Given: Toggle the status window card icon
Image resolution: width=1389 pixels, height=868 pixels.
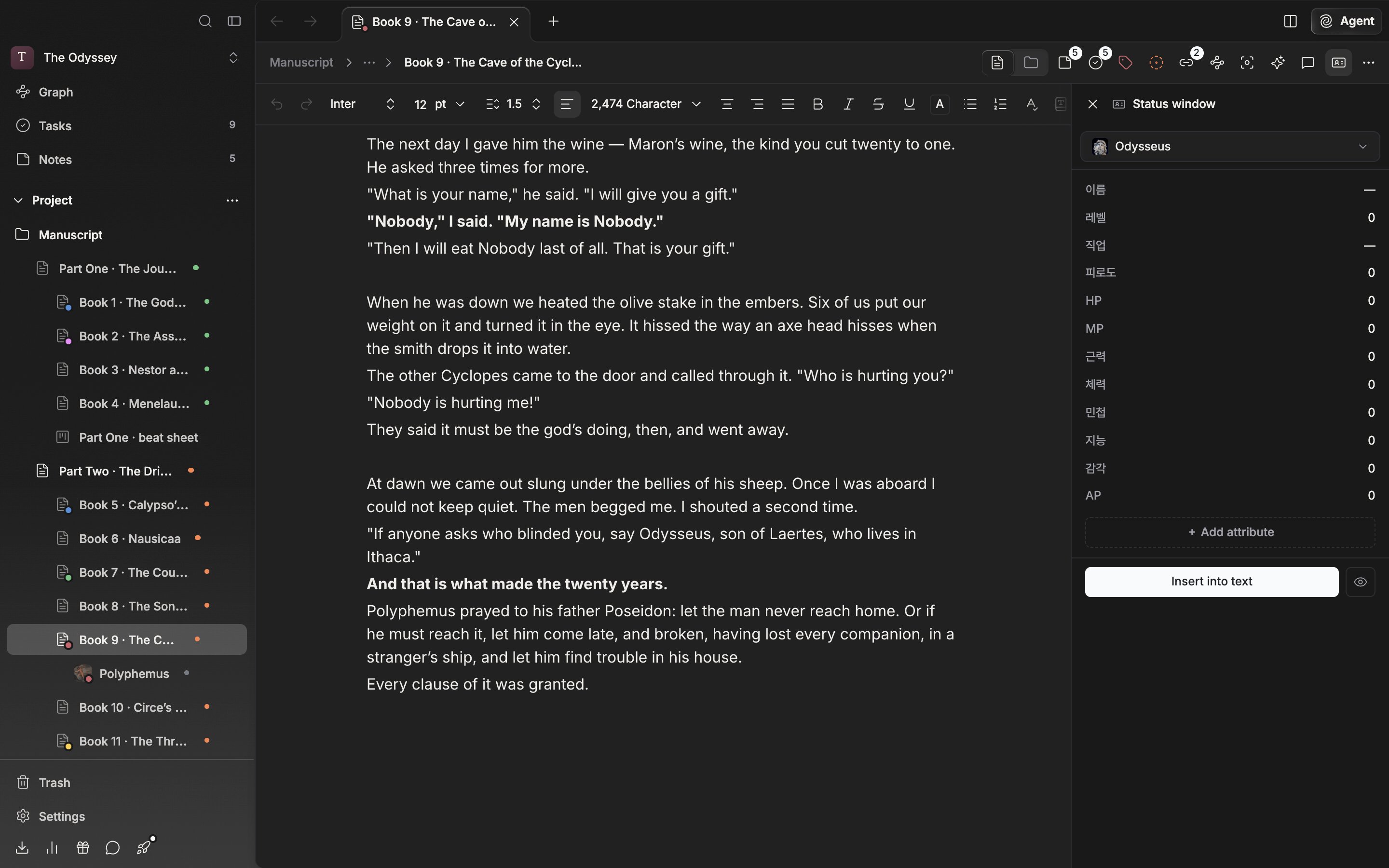Looking at the screenshot, I should (1338, 63).
